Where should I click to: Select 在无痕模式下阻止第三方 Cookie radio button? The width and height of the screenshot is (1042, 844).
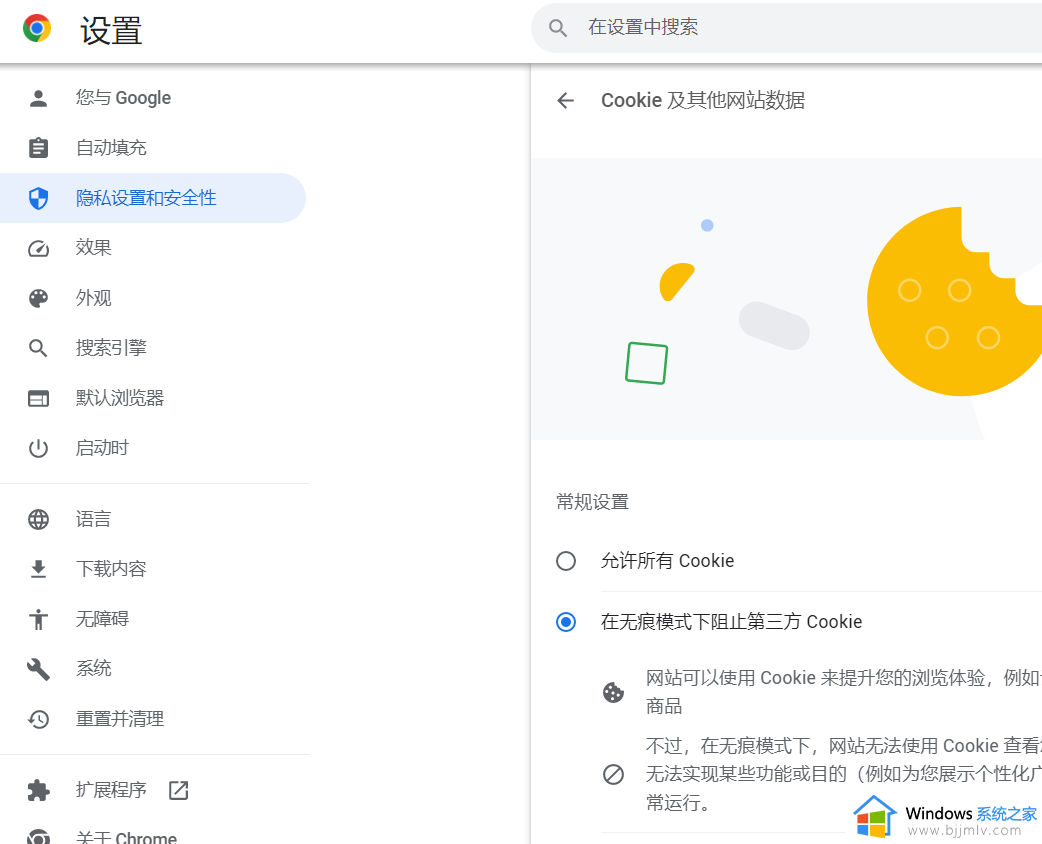(566, 622)
